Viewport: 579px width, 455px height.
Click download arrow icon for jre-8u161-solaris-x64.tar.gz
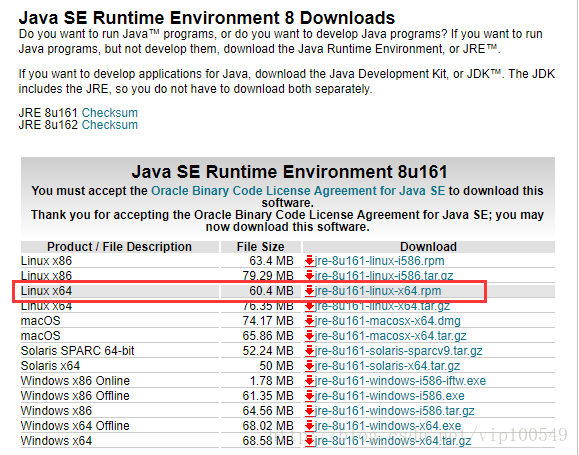pos(309,366)
